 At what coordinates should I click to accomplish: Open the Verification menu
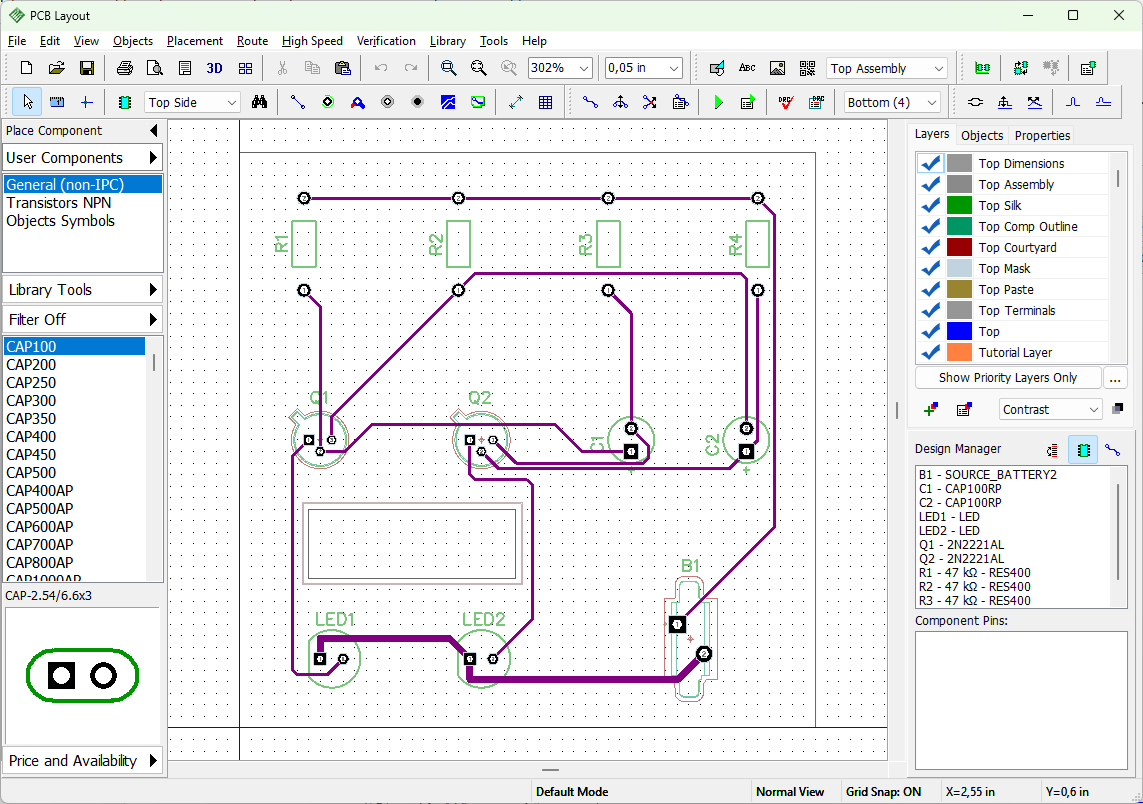point(386,41)
